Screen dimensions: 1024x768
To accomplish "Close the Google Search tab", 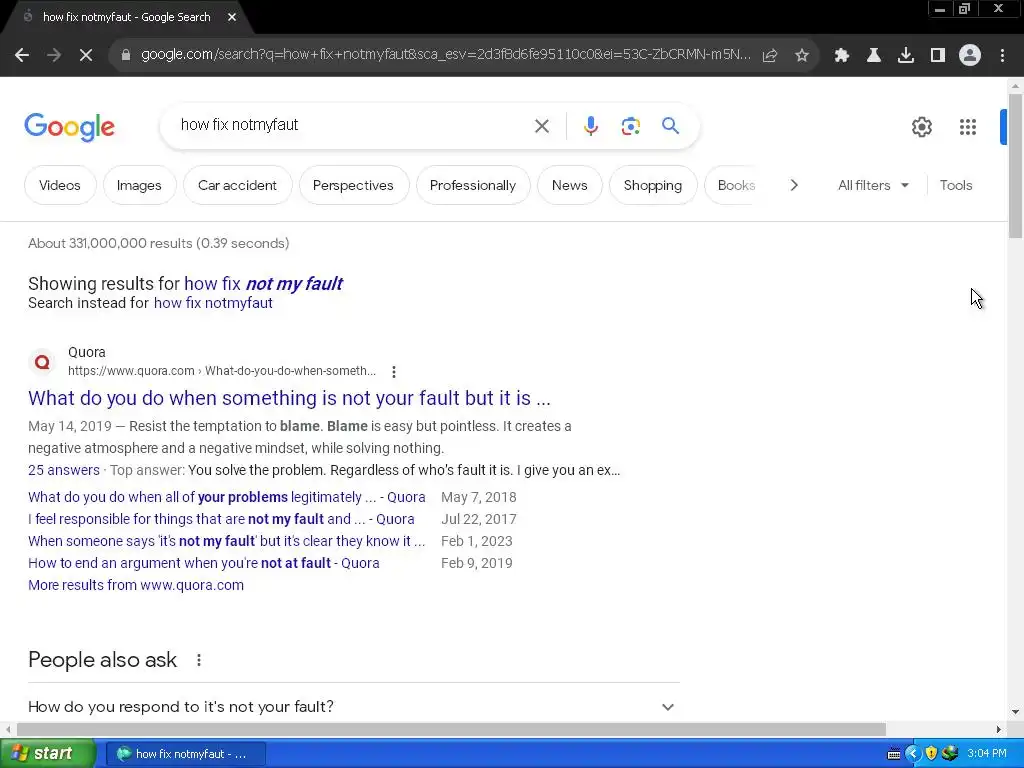I will (232, 17).
